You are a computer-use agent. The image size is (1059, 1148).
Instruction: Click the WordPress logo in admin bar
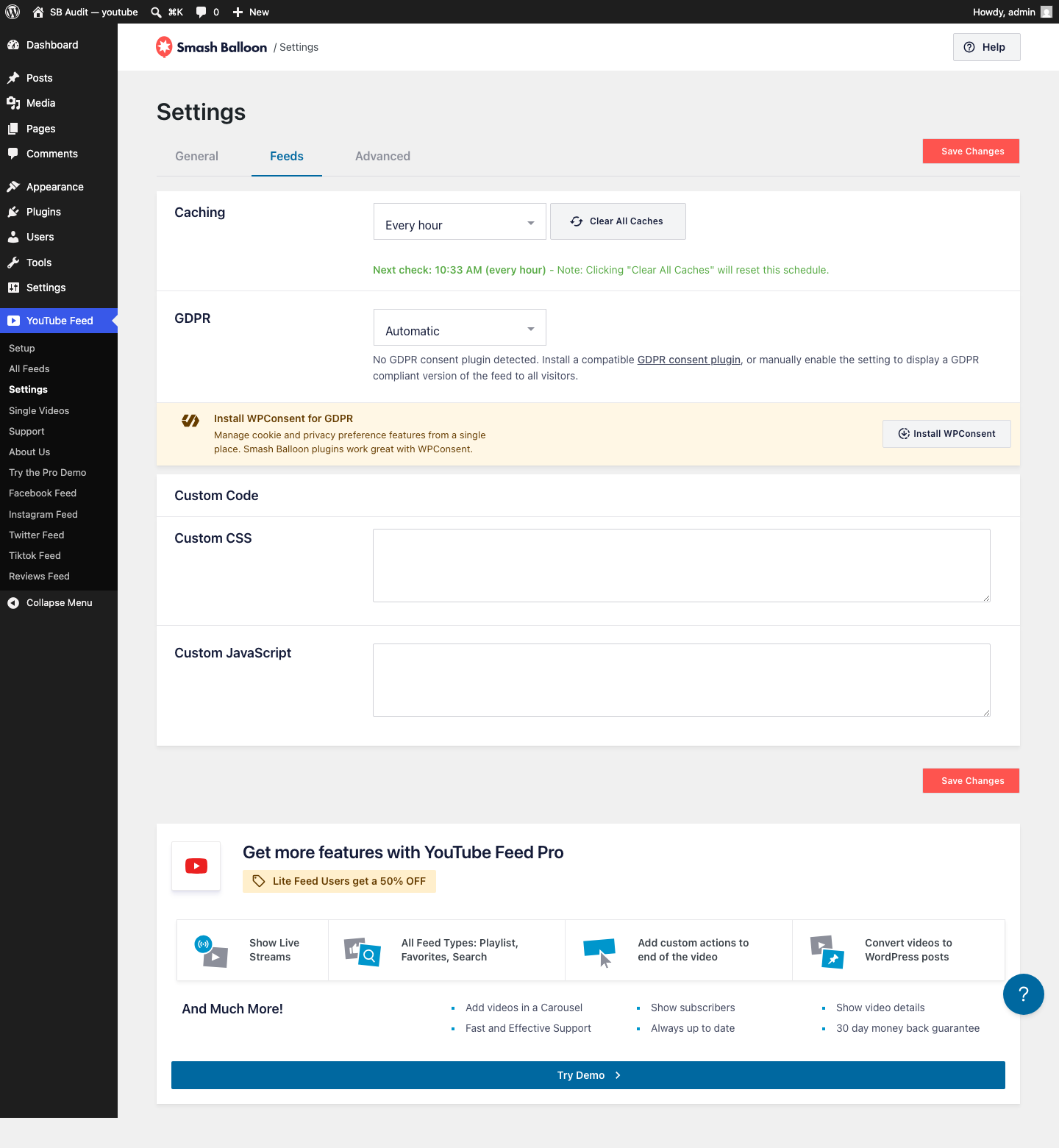pos(13,12)
